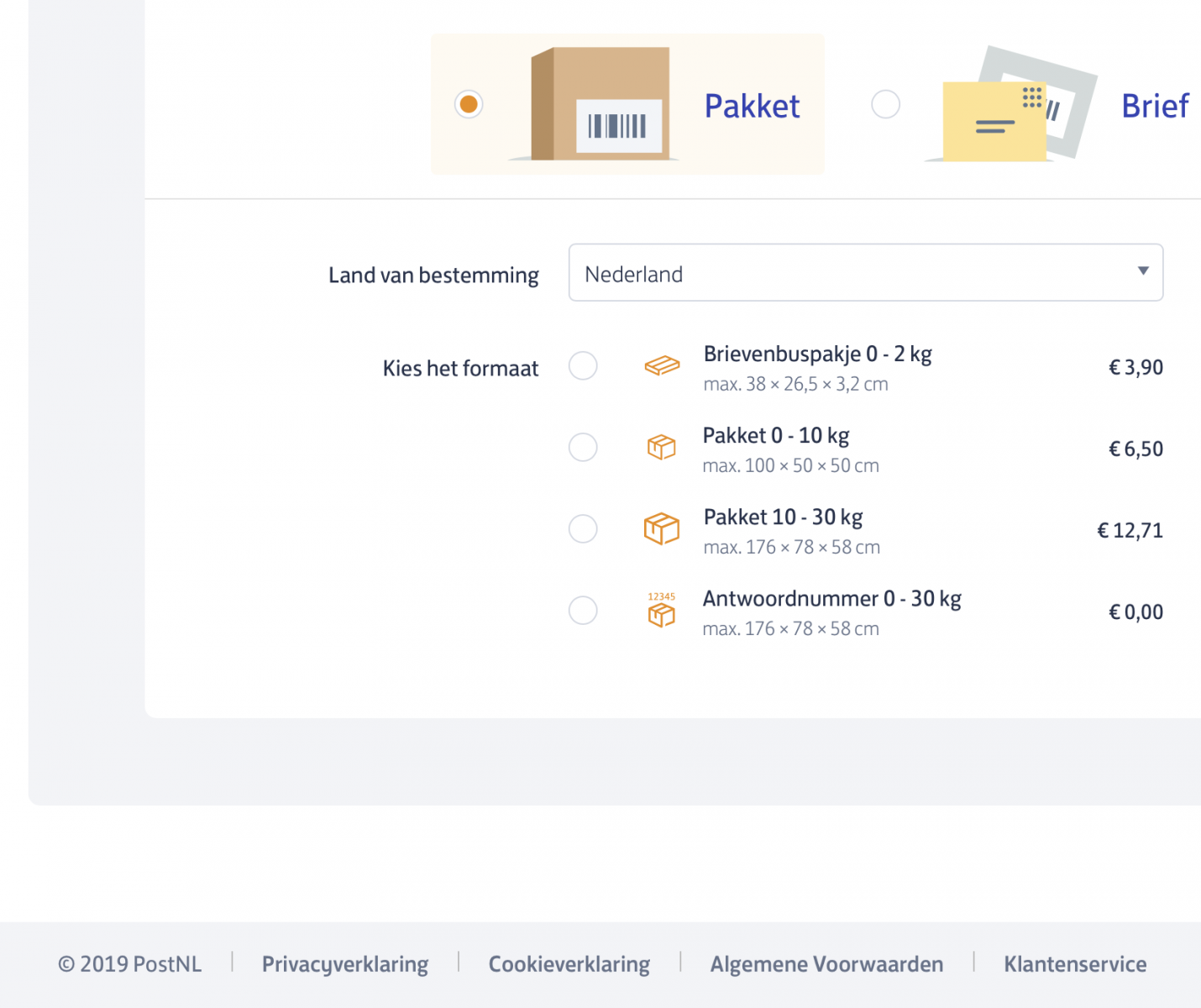
Task: Click the Land van bestemming label
Action: 433,276
